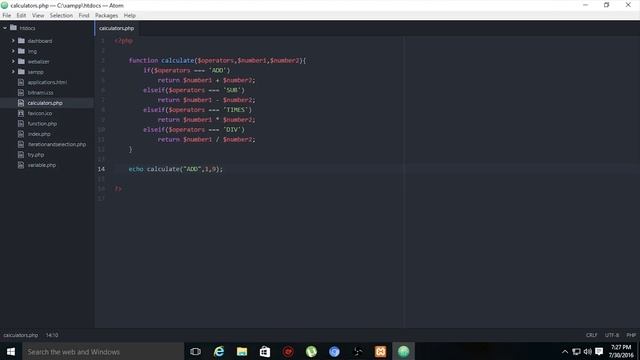This screenshot has height=360, width=640.
Task: Launch Microsoft Edge from the taskbar
Action: pyautogui.click(x=219, y=351)
